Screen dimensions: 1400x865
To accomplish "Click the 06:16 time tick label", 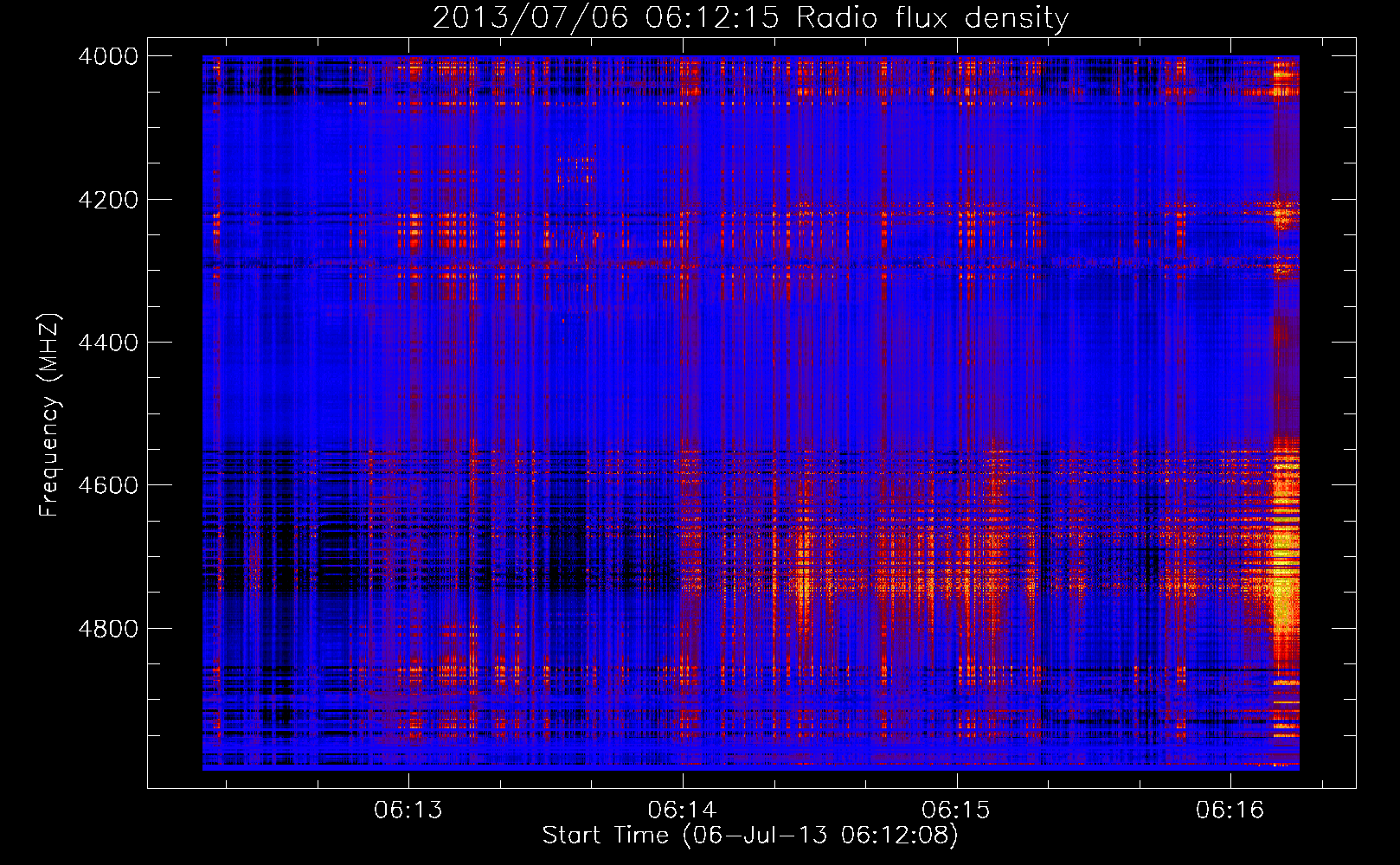I will pyautogui.click(x=1230, y=810).
